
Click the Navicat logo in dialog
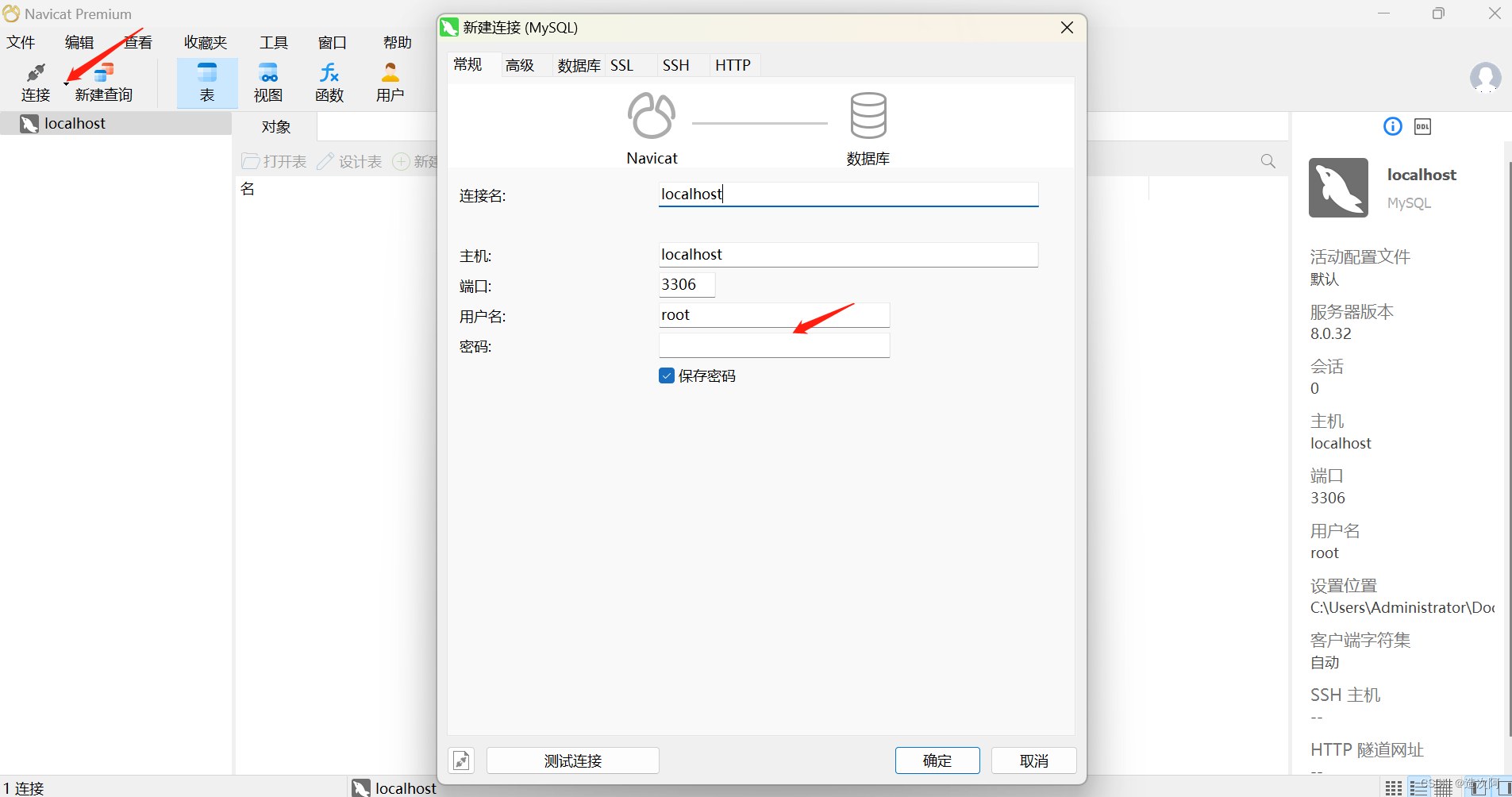point(652,116)
